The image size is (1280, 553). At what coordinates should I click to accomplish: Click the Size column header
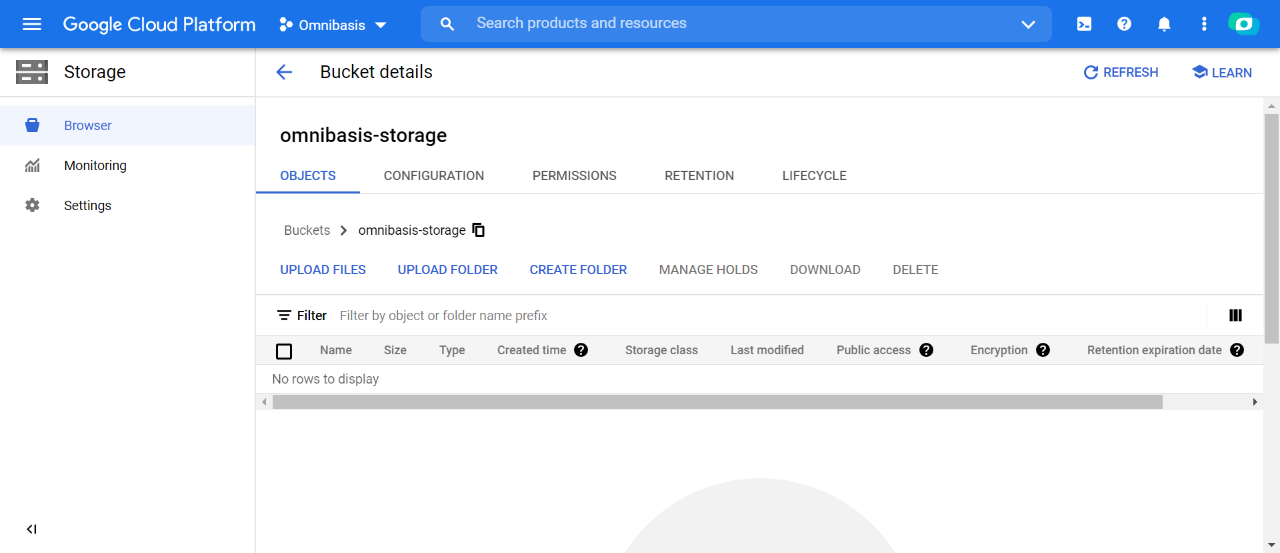(x=395, y=350)
